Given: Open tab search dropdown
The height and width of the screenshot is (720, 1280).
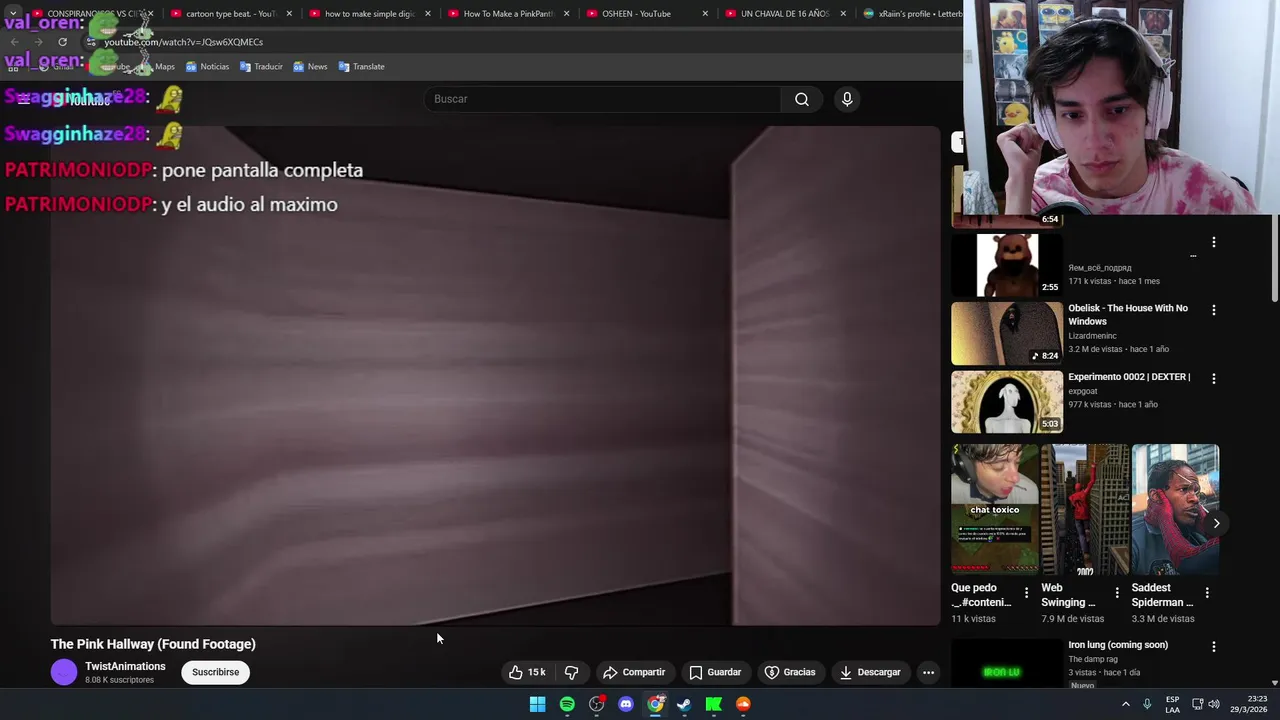Looking at the screenshot, I should [x=12, y=14].
